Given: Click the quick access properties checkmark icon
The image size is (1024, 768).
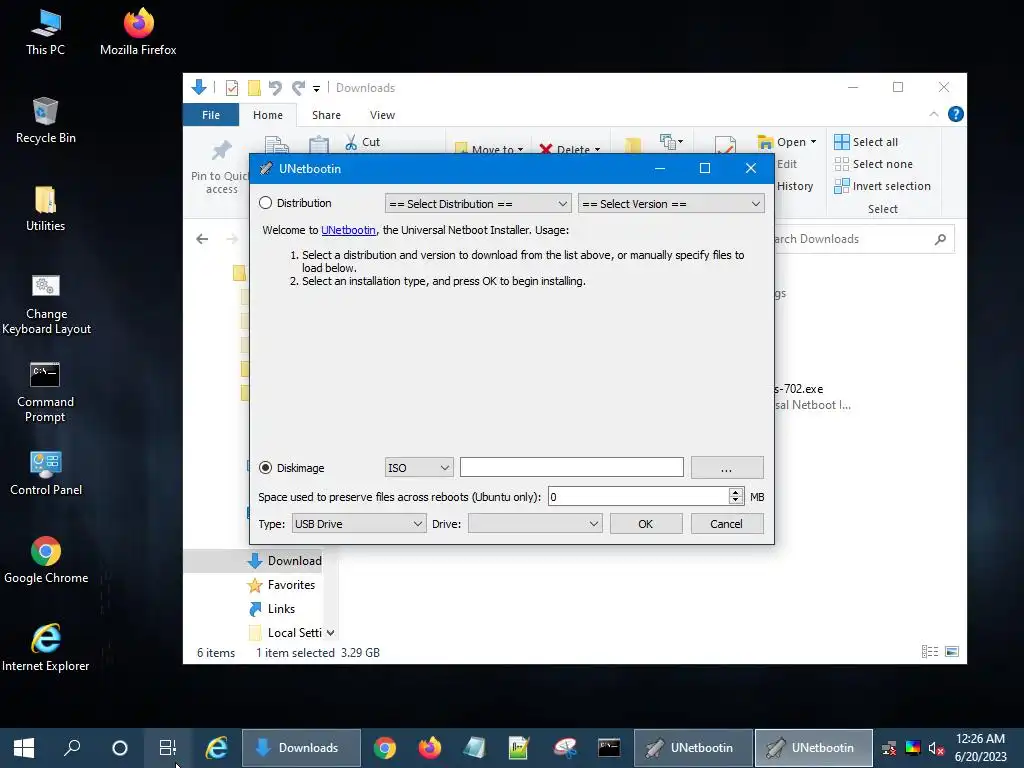Looking at the screenshot, I should click(x=232, y=88).
